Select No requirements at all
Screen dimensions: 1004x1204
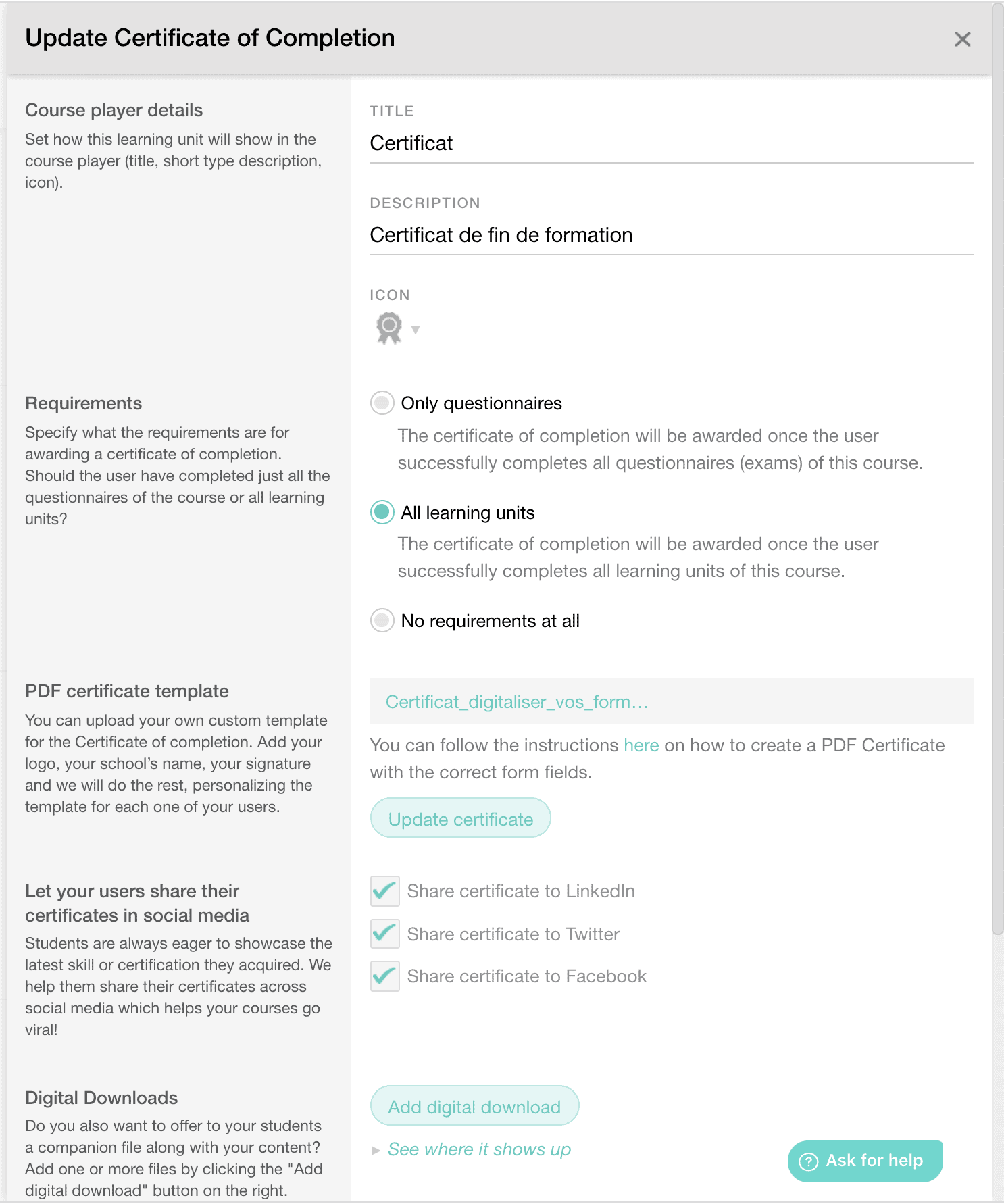point(382,620)
